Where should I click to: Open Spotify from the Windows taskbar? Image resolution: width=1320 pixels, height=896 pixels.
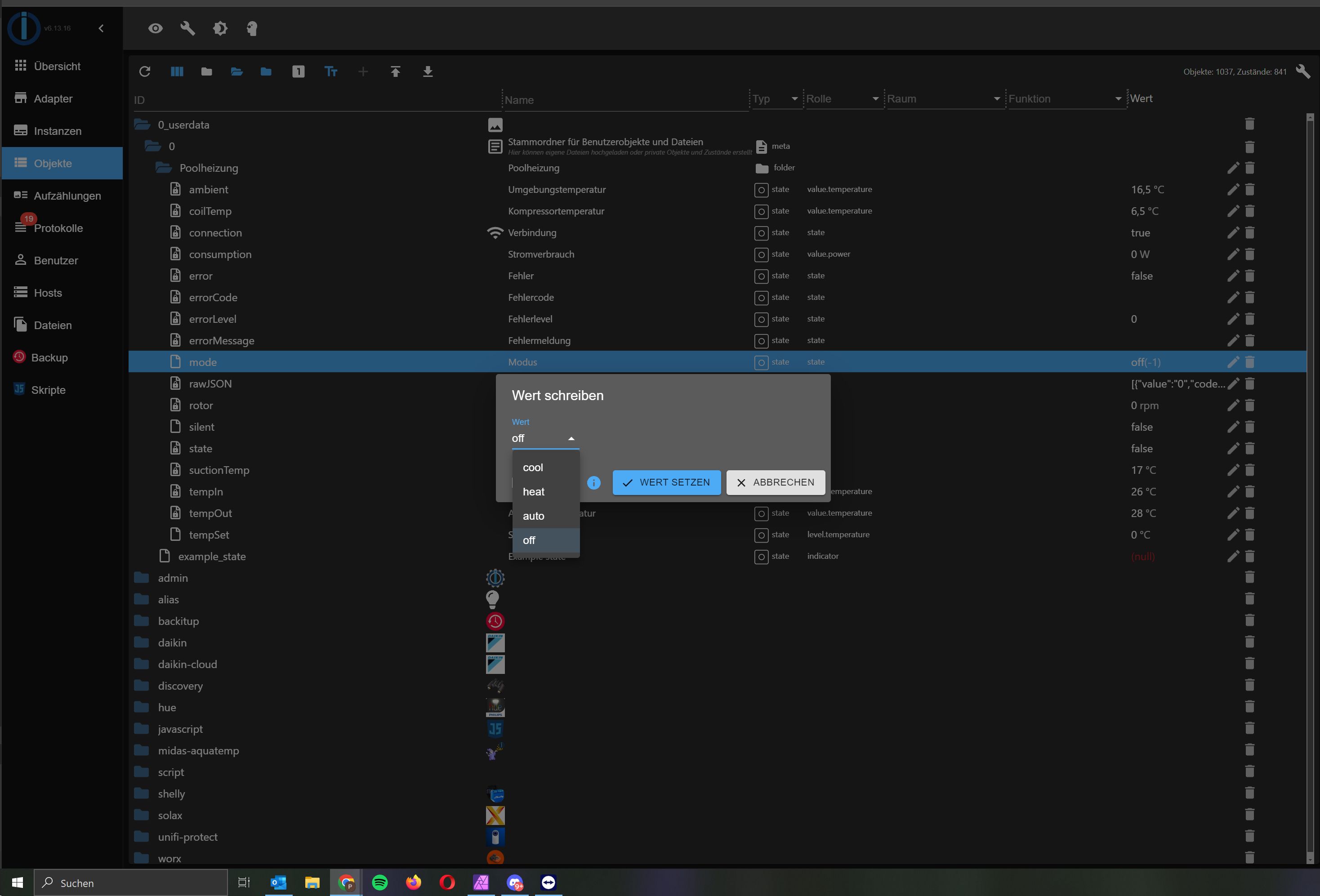coord(379,883)
